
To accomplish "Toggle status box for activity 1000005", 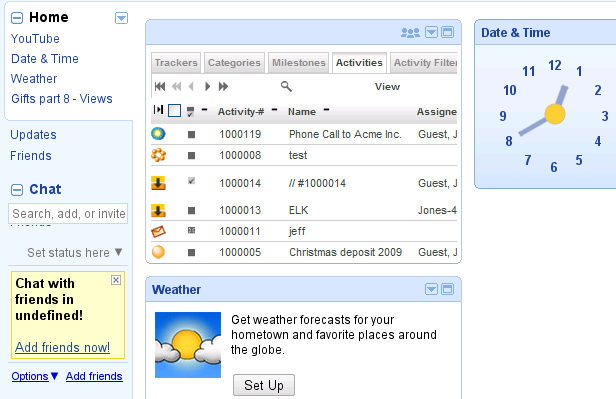I will [191, 253].
